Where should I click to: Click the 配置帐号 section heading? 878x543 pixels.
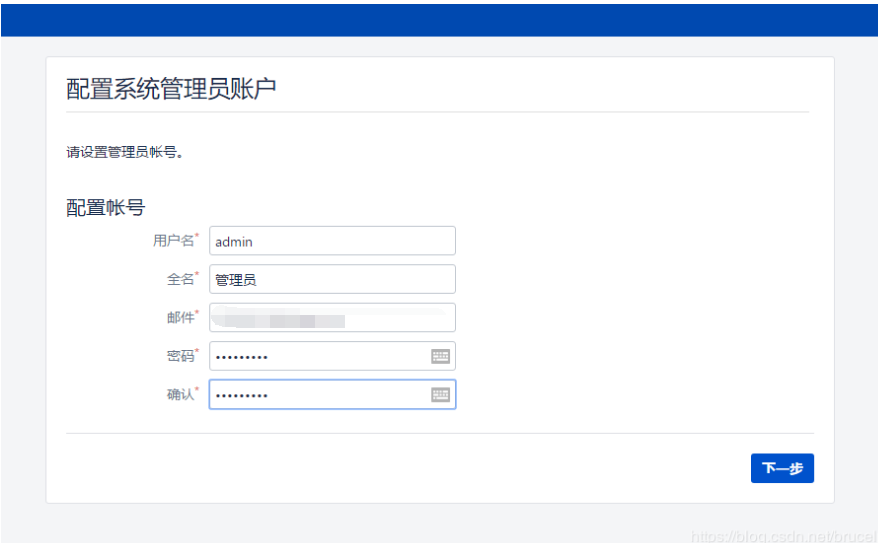pos(106,208)
